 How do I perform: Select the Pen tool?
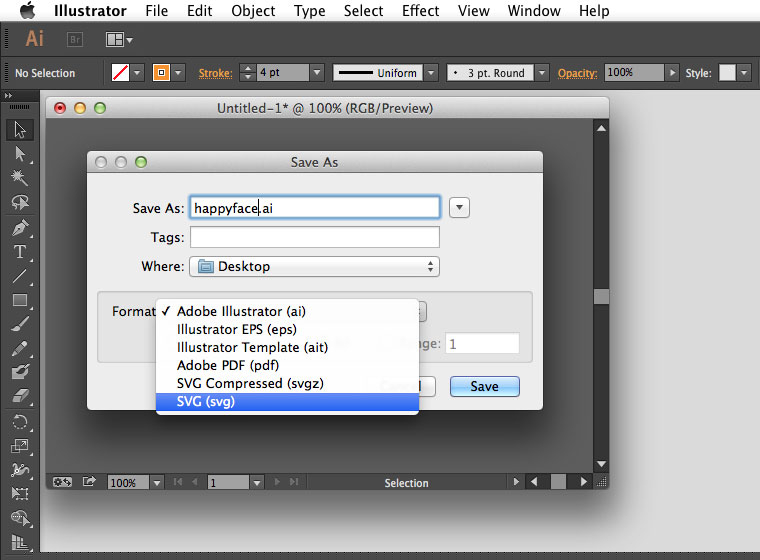point(20,227)
